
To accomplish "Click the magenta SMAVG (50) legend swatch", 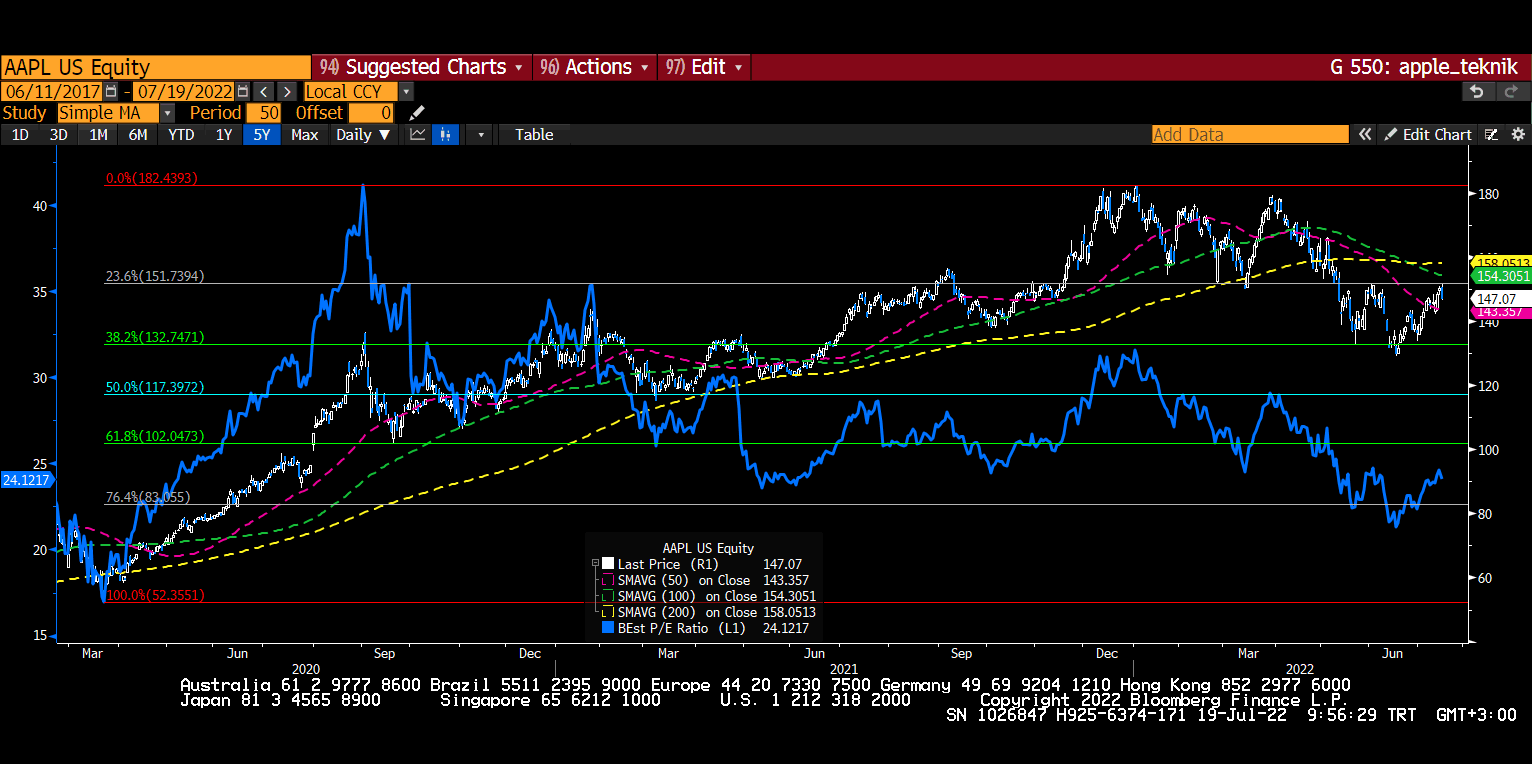I will point(608,580).
